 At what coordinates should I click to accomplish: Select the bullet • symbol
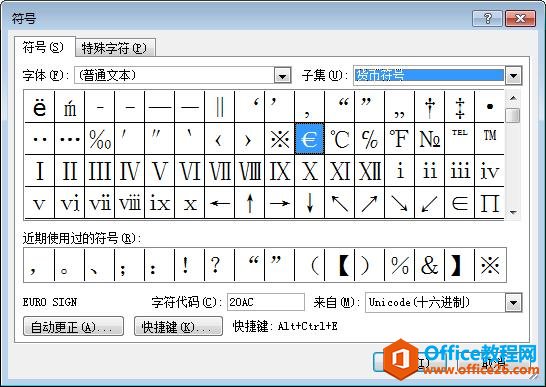coord(489,107)
